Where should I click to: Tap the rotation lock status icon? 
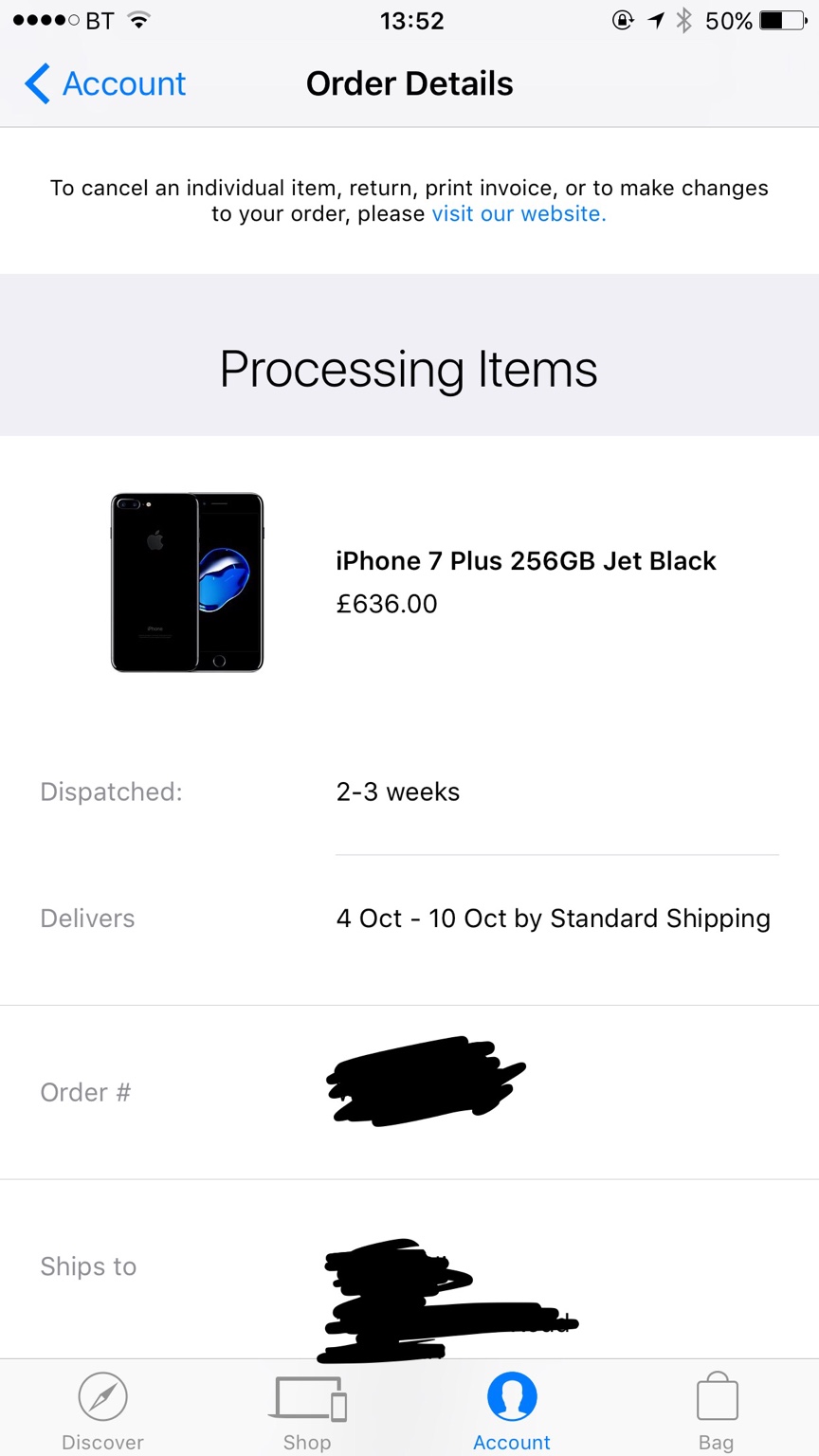click(x=623, y=21)
